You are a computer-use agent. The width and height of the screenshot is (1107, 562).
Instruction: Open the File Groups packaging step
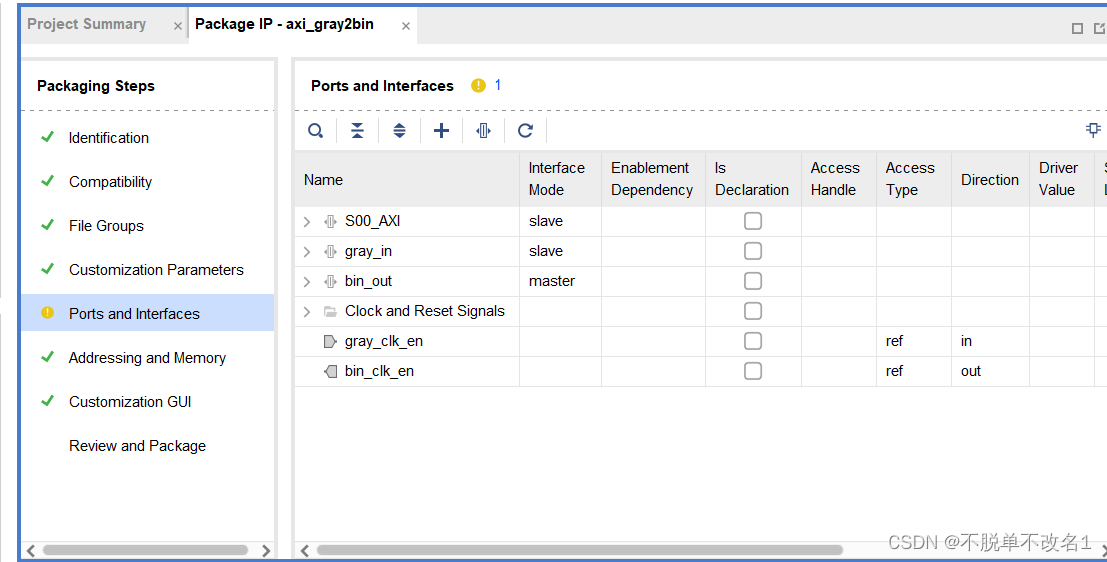coord(106,226)
